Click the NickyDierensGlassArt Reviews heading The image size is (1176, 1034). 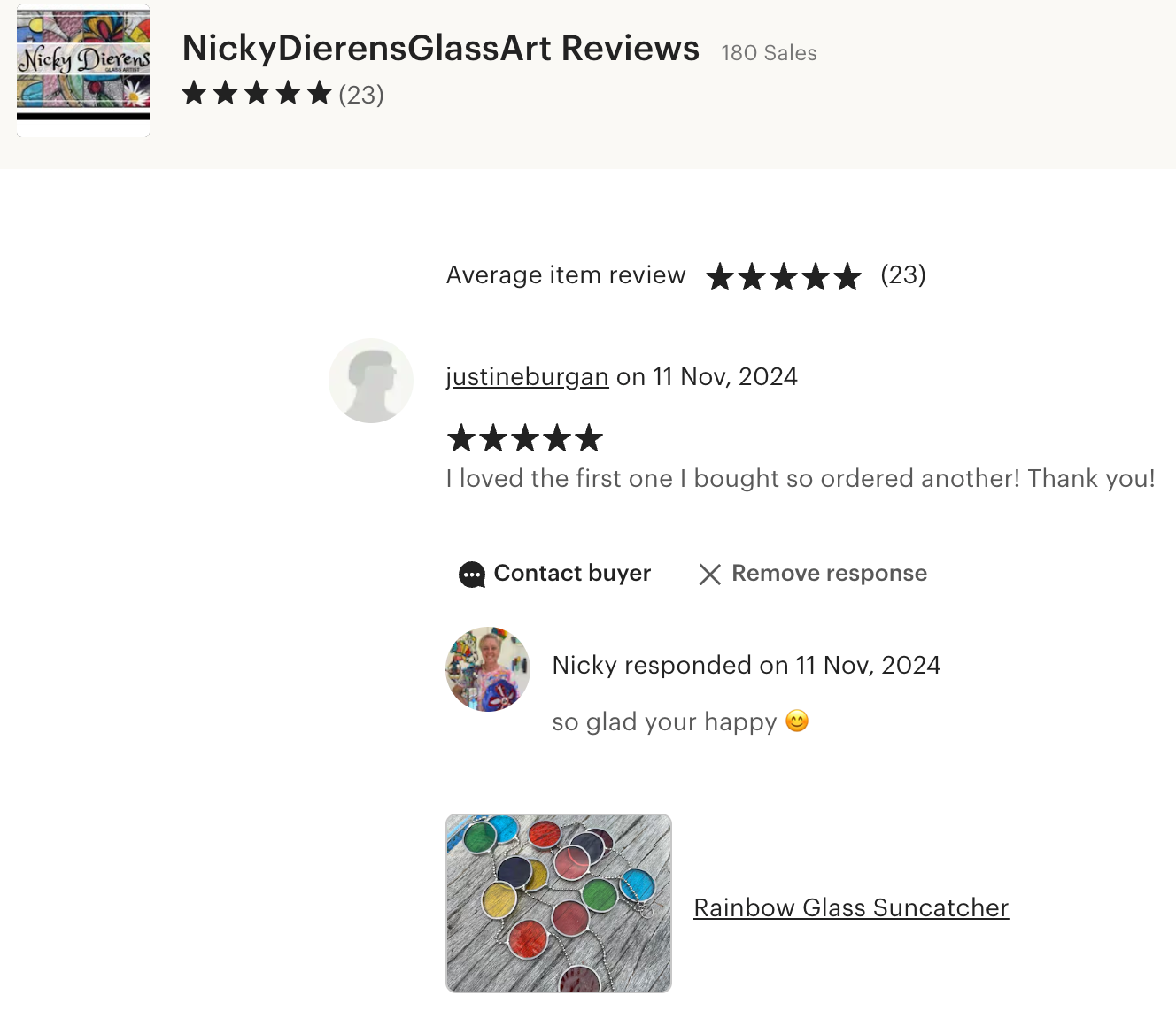tap(441, 49)
